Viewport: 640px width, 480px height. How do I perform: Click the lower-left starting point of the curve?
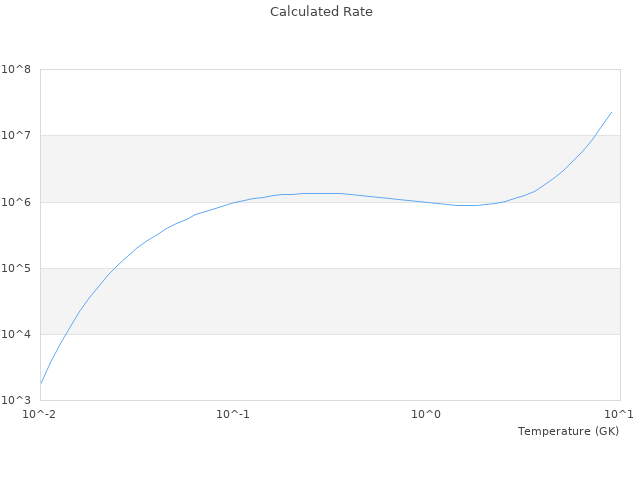pos(41,383)
